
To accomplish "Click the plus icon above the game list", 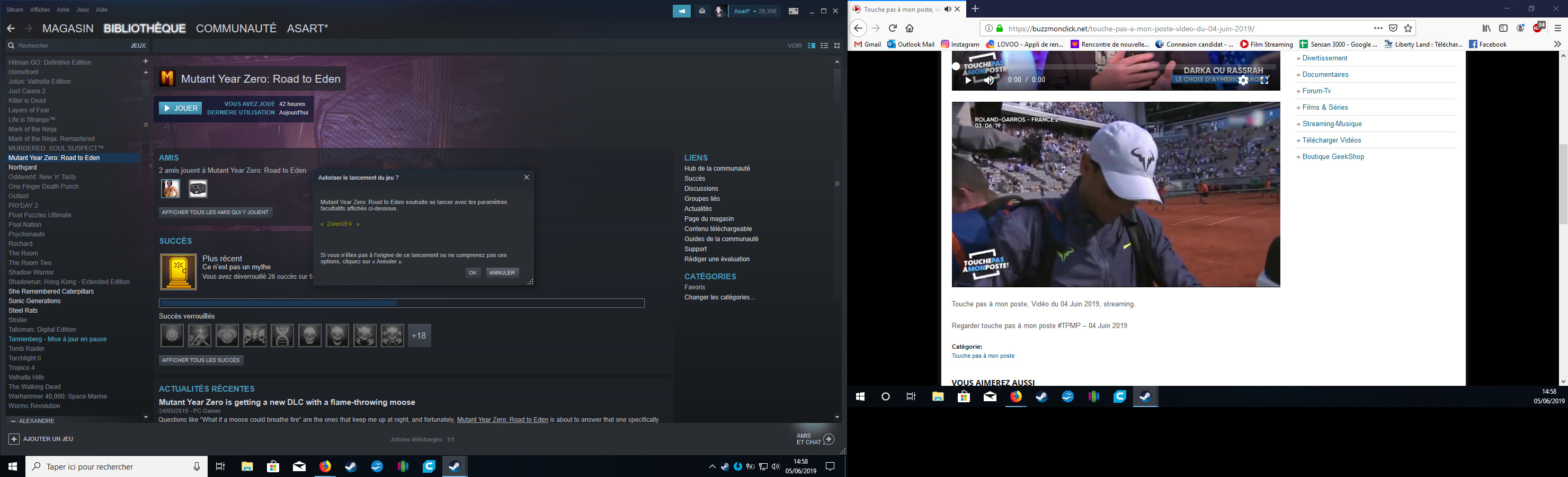I will [x=146, y=61].
